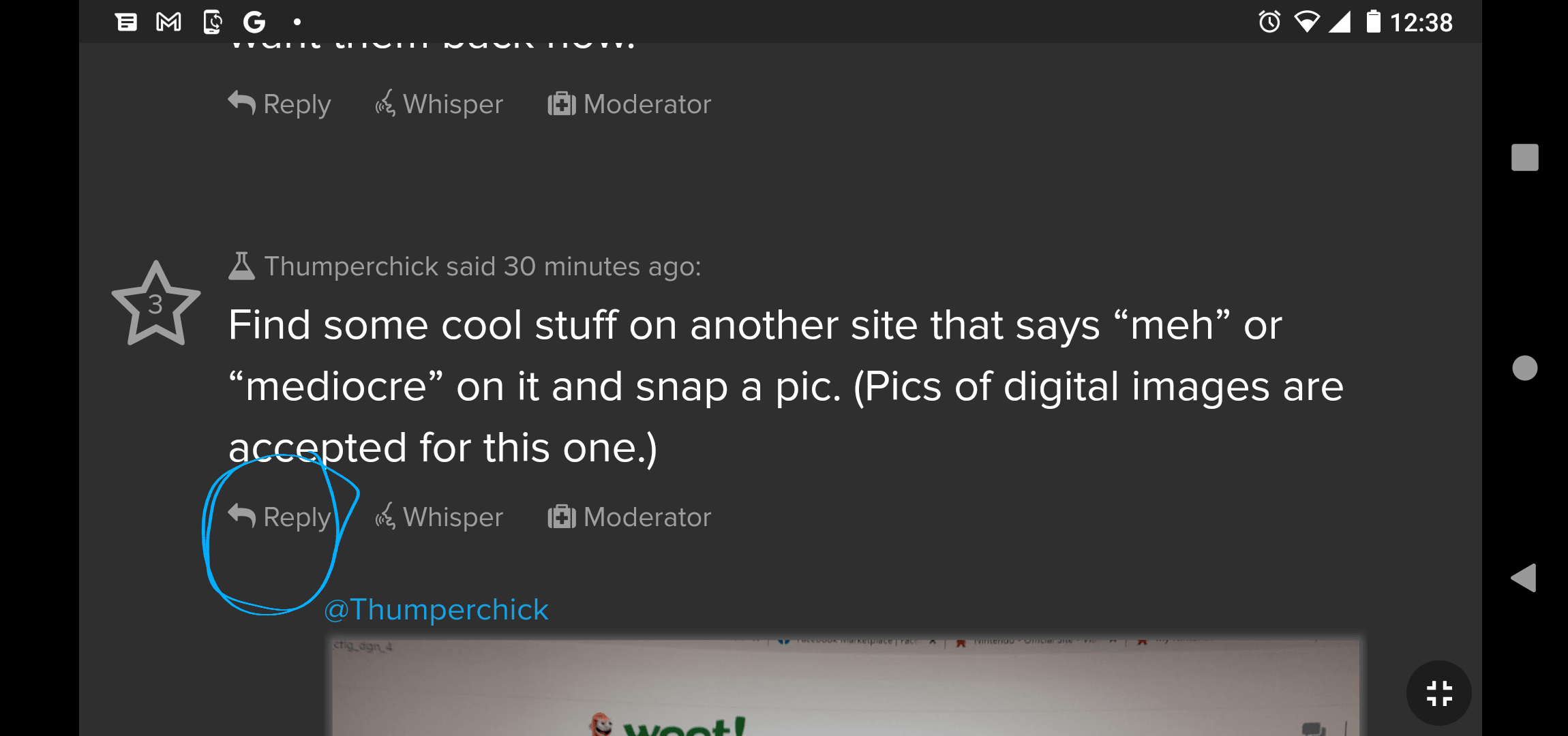Viewport: 1568px width, 736px height.
Task: Tap the alarm clock status icon
Action: click(1269, 22)
